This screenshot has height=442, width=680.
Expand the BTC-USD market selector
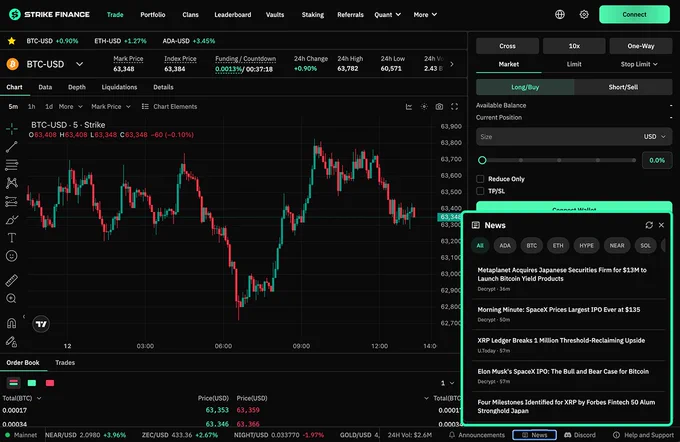pyautogui.click(x=79, y=64)
